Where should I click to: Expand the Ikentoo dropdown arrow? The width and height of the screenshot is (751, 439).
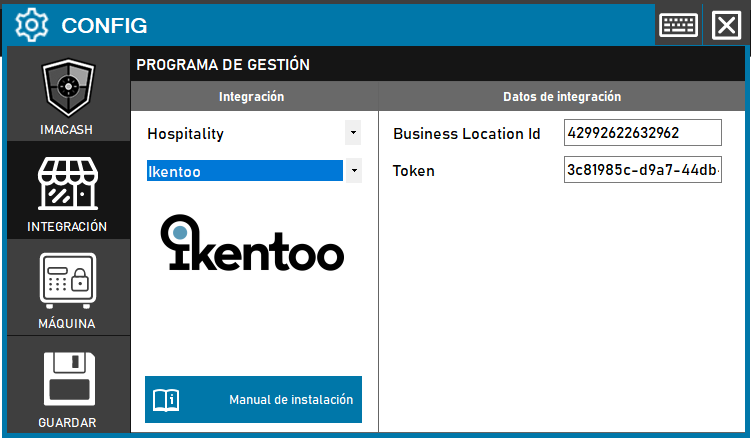[x=353, y=171]
